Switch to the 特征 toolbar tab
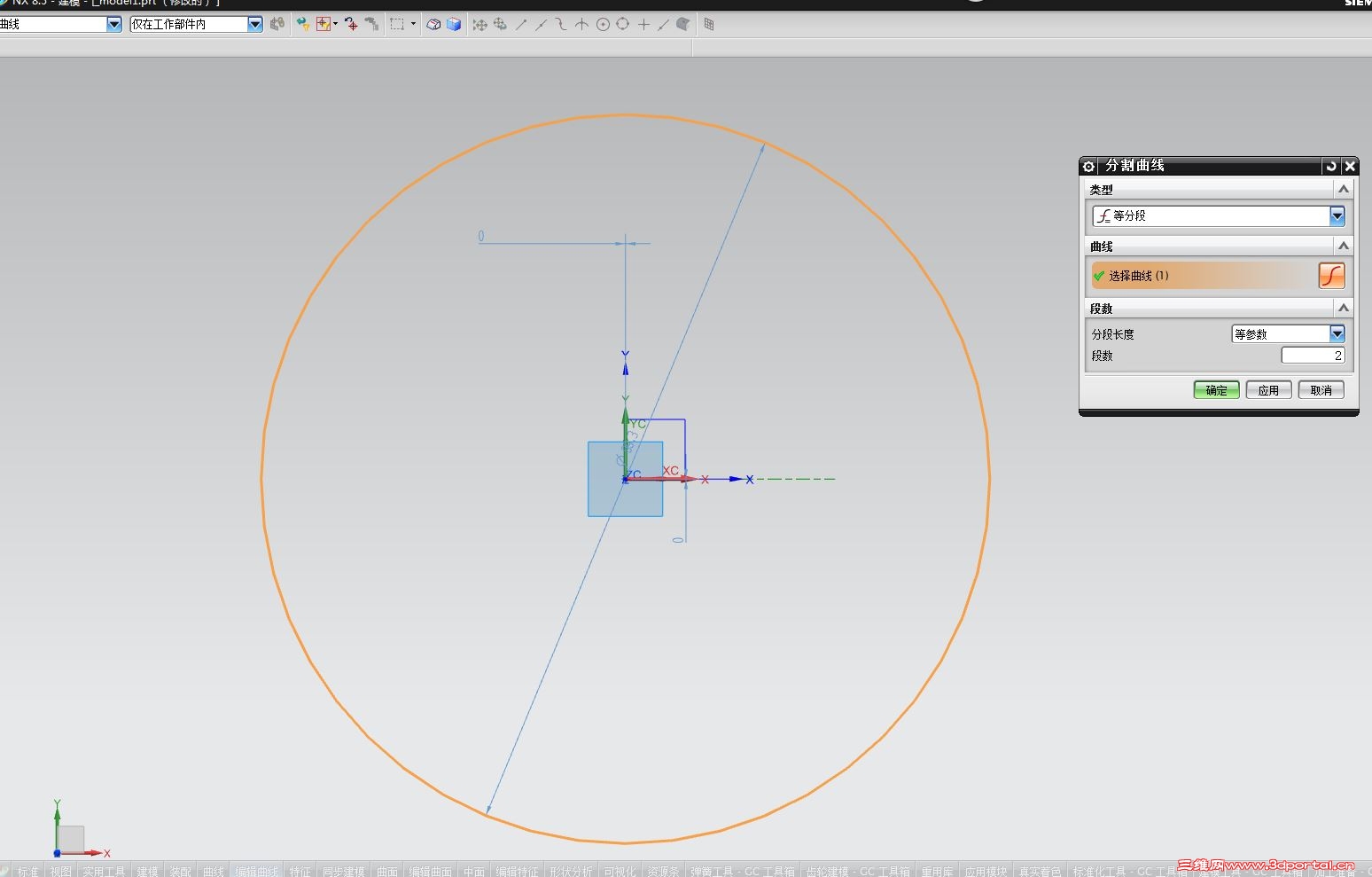This screenshot has height=877, width=1372. [x=300, y=871]
